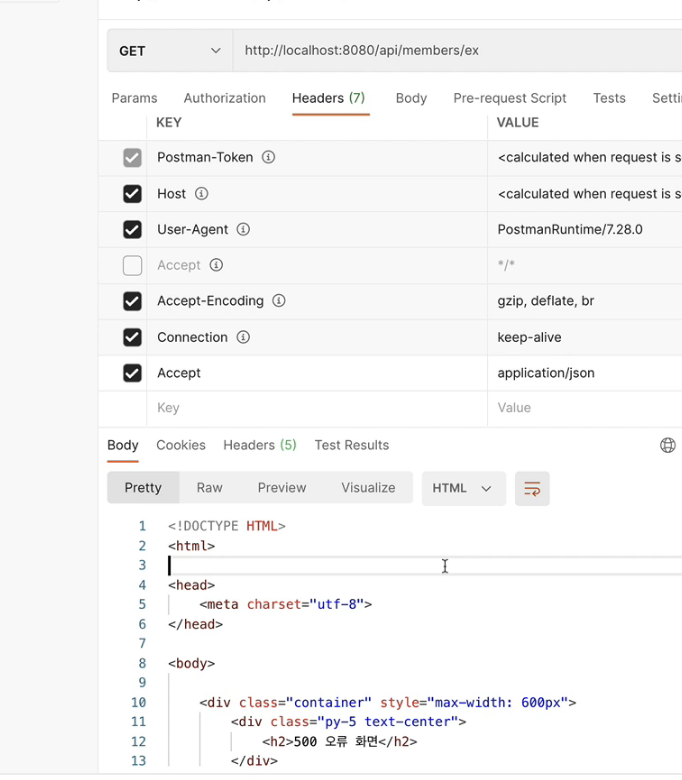Go to Pre-request Script tab
Image resolution: width=682 pixels, height=780 pixels.
coord(509,98)
